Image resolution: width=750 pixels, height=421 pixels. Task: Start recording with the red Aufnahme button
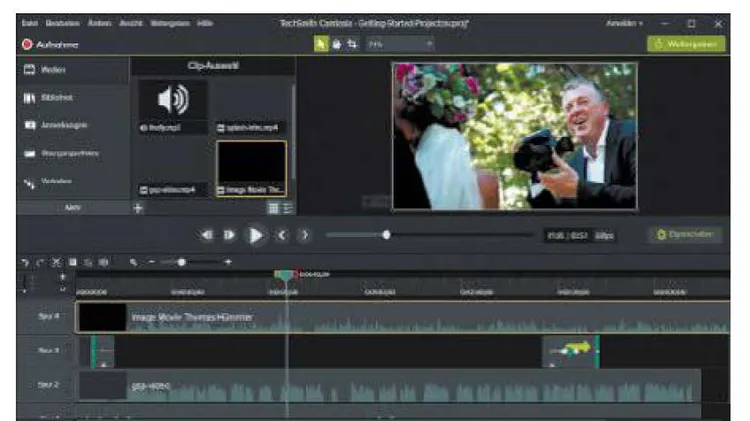coord(50,44)
